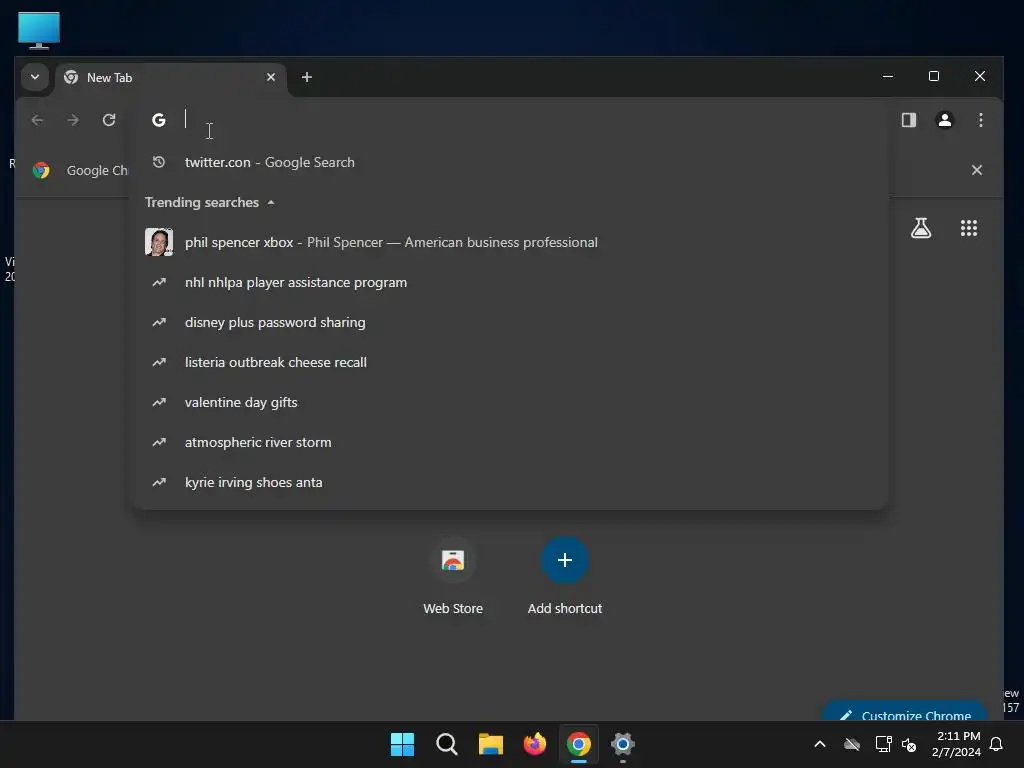Click the Google G icon in address bar
Screen dimensions: 1024x768
pos(159,120)
